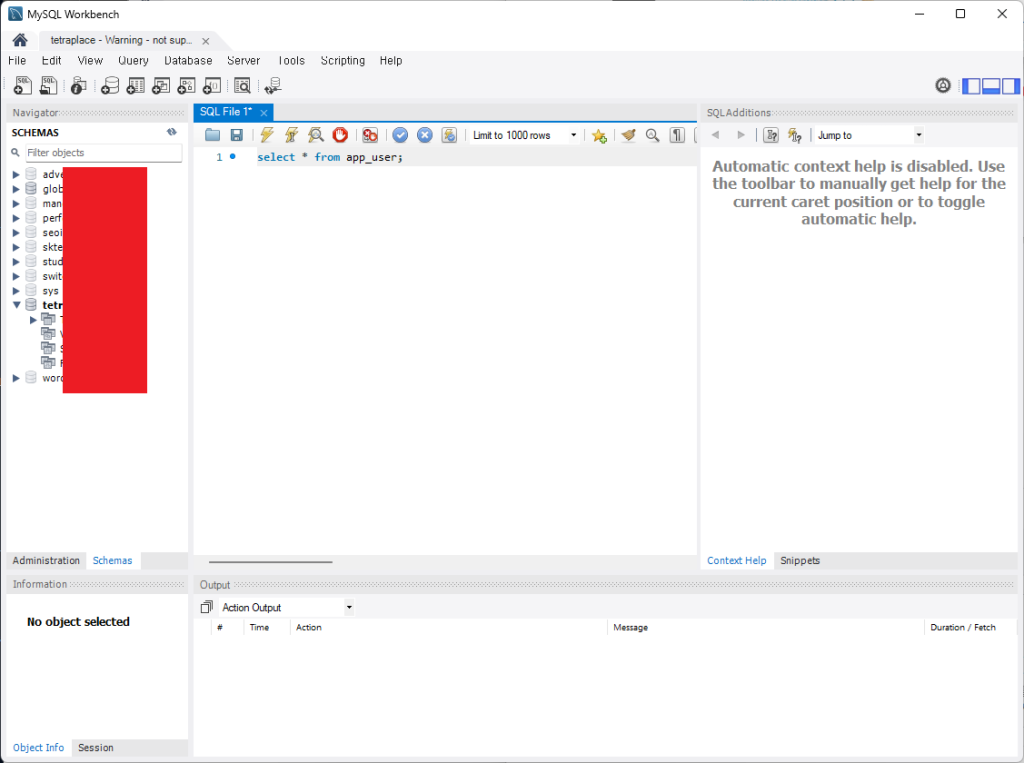Click the editor horizontal scrollbar
Image resolution: width=1024 pixels, height=763 pixels.
(x=270, y=561)
